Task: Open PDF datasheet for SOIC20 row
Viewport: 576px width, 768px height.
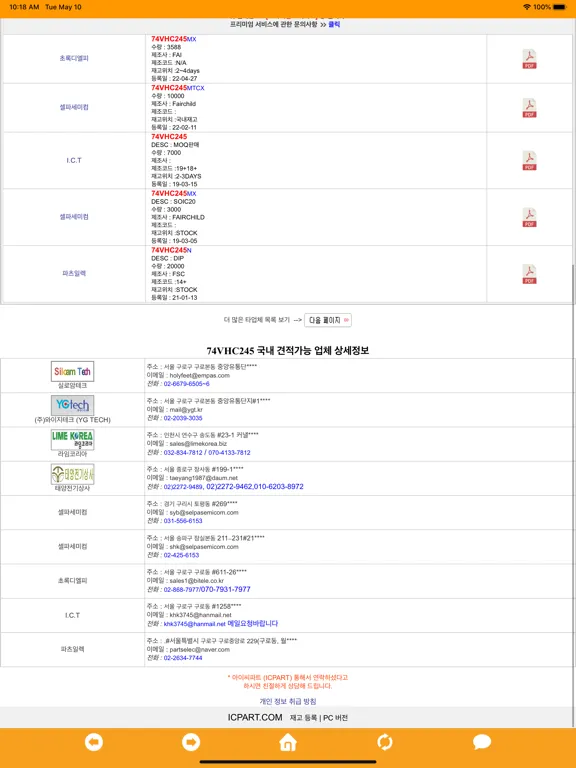Action: pos(529,217)
